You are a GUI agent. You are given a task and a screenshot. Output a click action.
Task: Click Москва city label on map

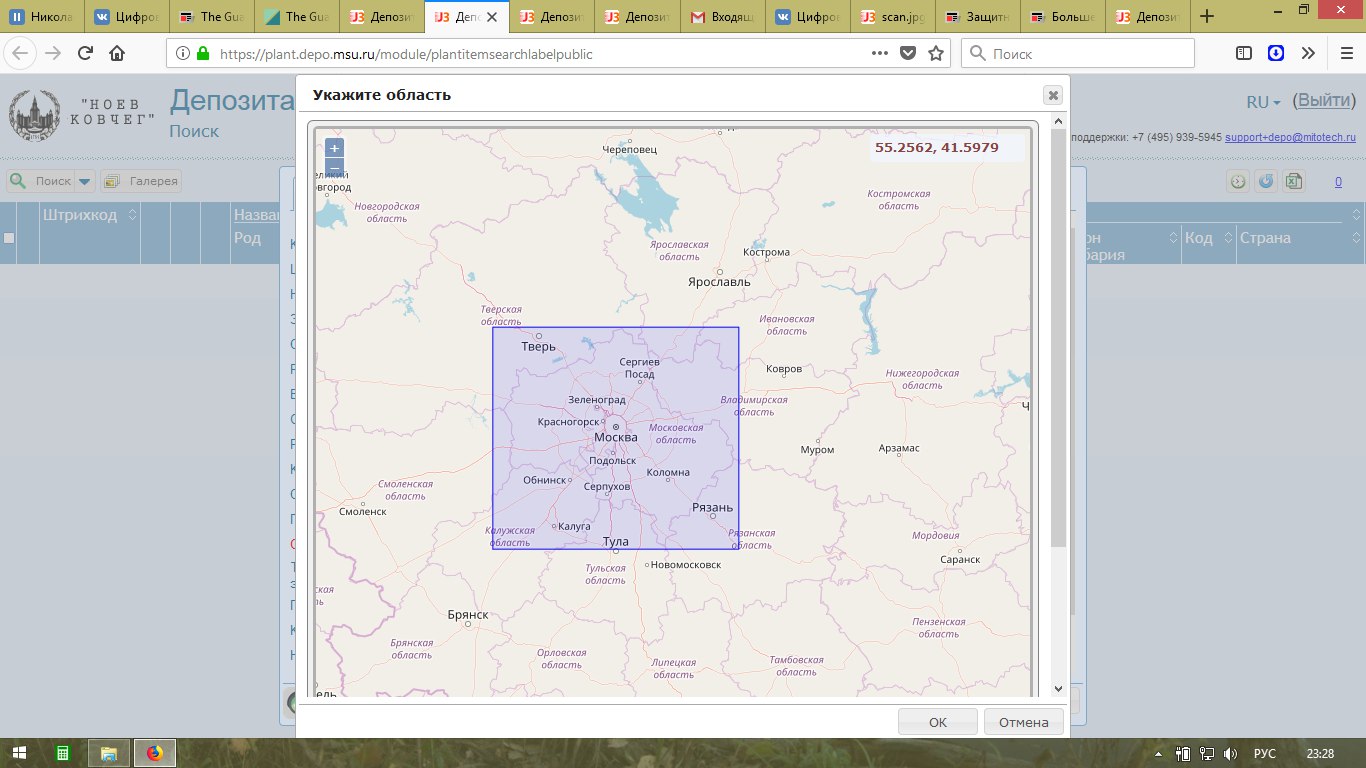[616, 438]
